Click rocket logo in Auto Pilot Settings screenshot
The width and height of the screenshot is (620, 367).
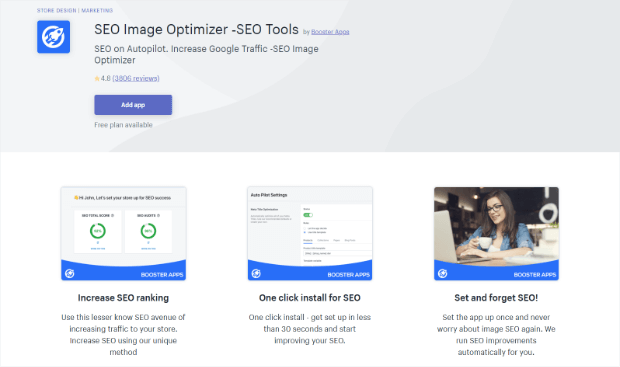tap(256, 273)
